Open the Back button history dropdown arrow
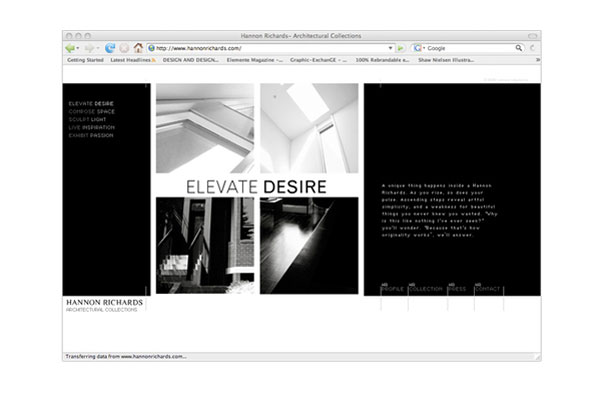The image size is (600, 395). [78, 48]
